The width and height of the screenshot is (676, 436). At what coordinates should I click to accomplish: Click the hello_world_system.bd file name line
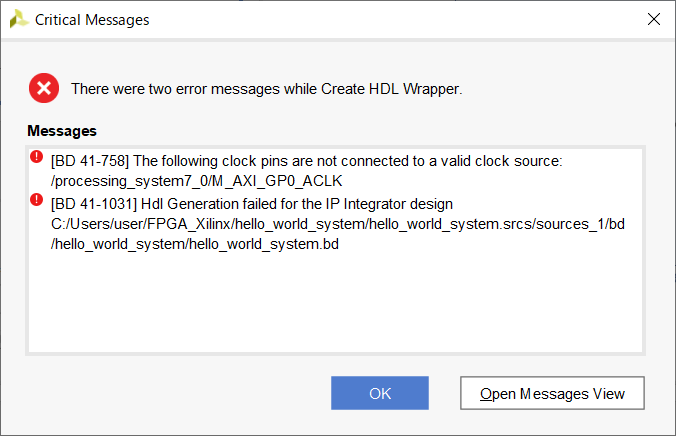[195, 244]
